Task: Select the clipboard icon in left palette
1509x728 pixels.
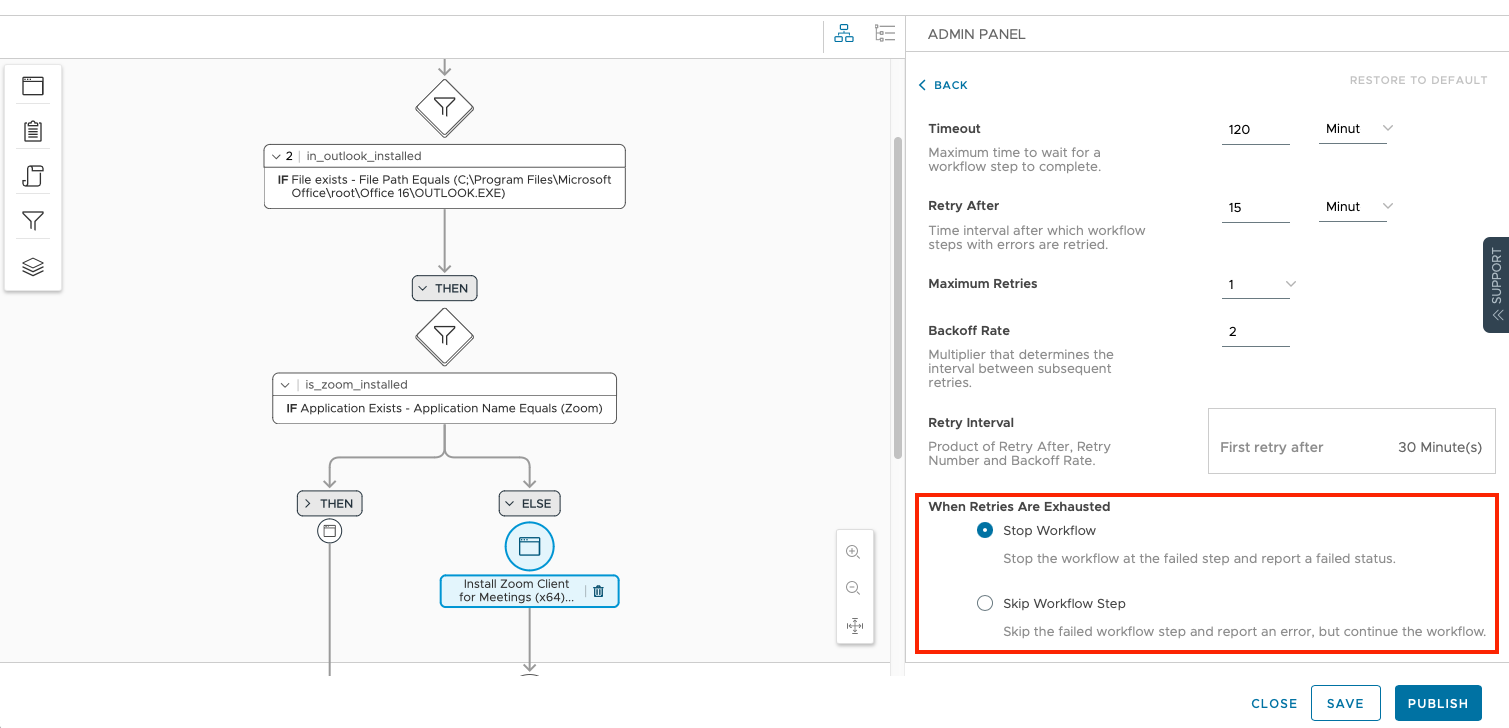Action: point(33,131)
